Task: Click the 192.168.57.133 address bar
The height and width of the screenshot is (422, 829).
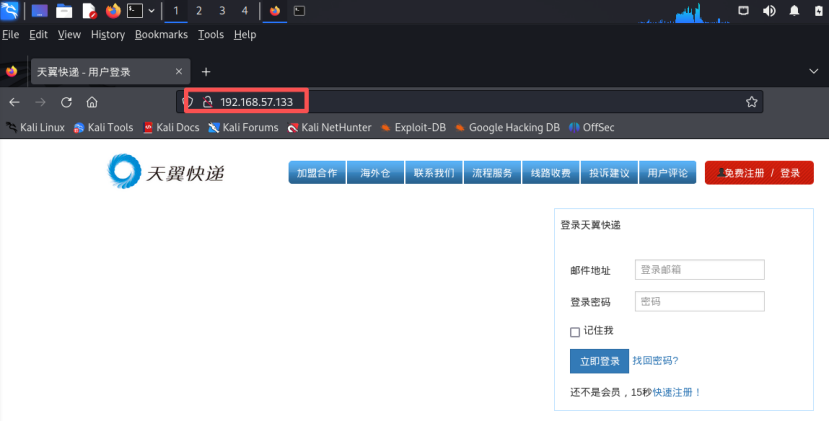Action: pos(469,102)
